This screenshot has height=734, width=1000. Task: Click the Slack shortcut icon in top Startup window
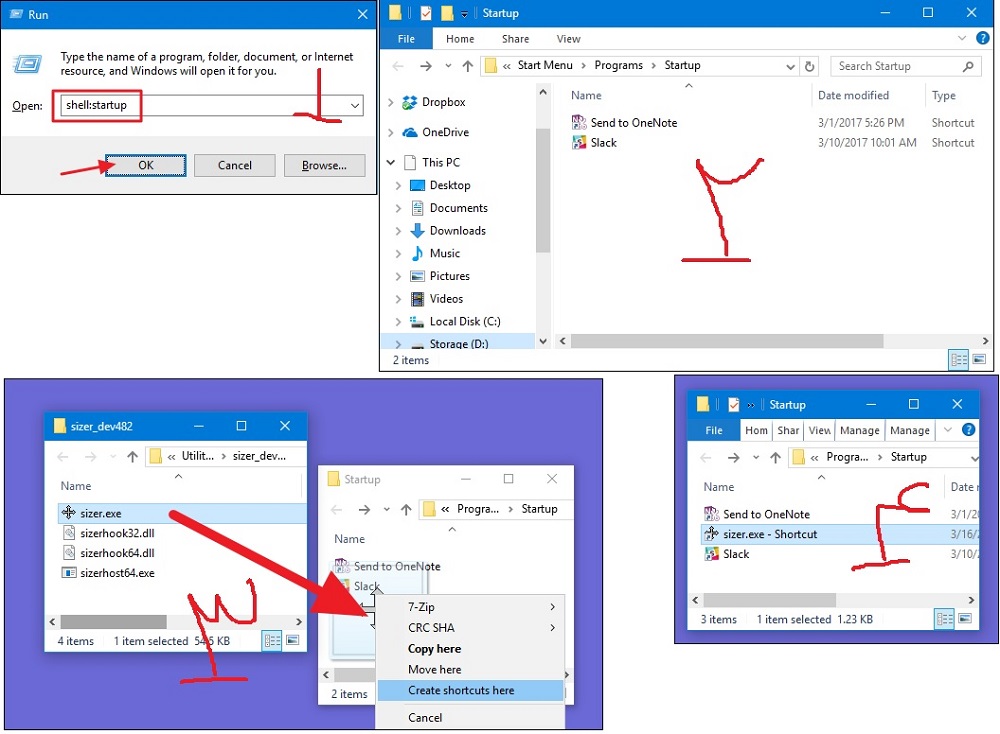(x=579, y=143)
